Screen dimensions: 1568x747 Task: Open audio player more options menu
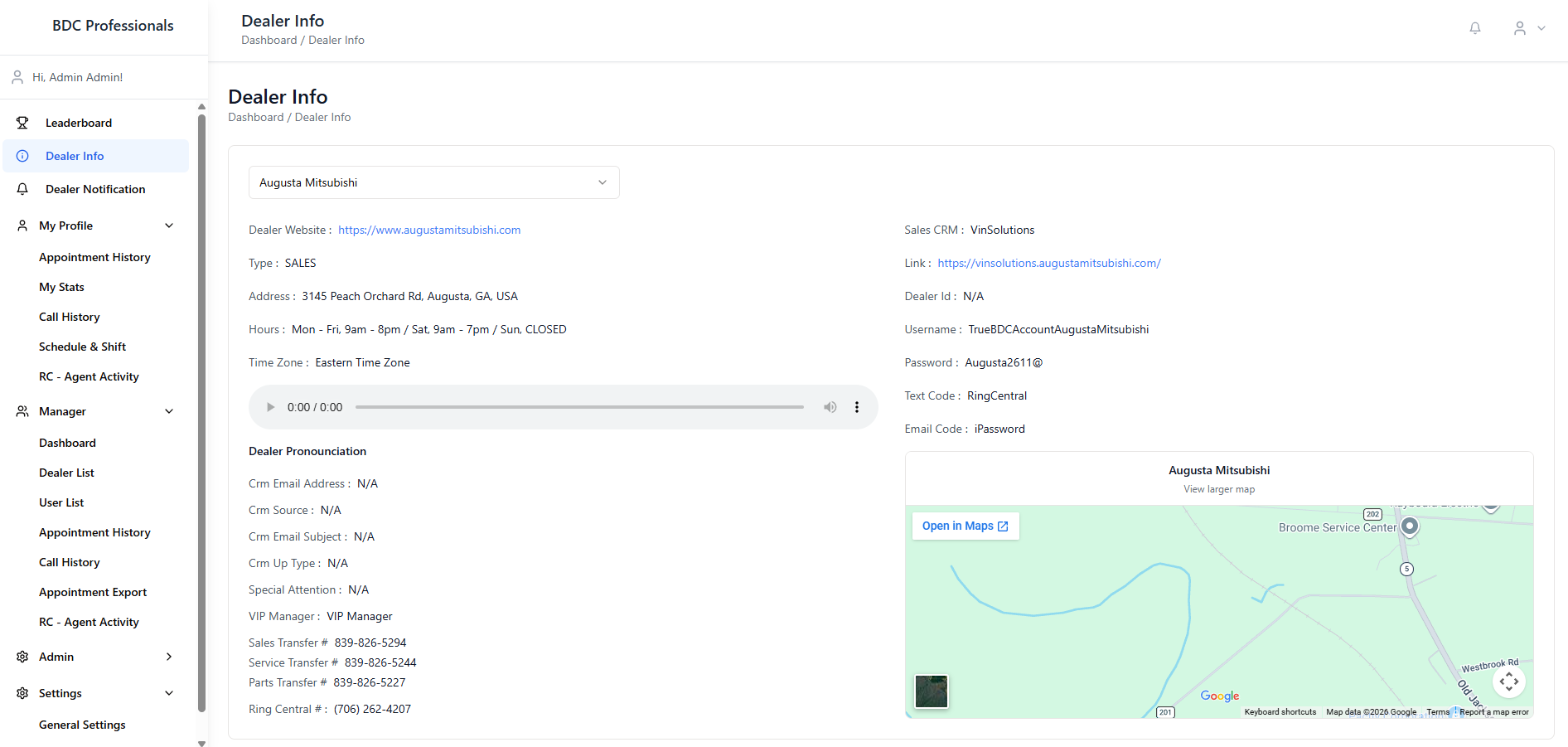click(x=857, y=407)
